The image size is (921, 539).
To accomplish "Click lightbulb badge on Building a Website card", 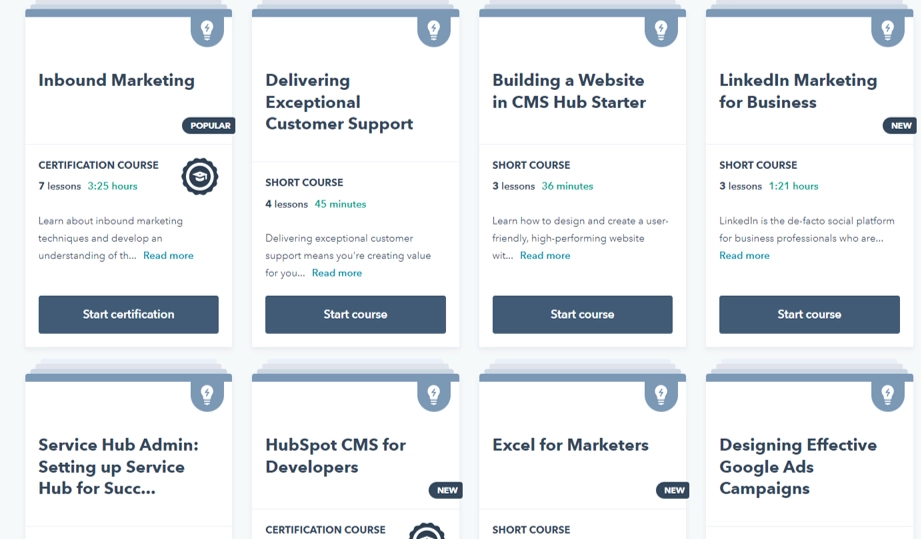I will tap(661, 31).
